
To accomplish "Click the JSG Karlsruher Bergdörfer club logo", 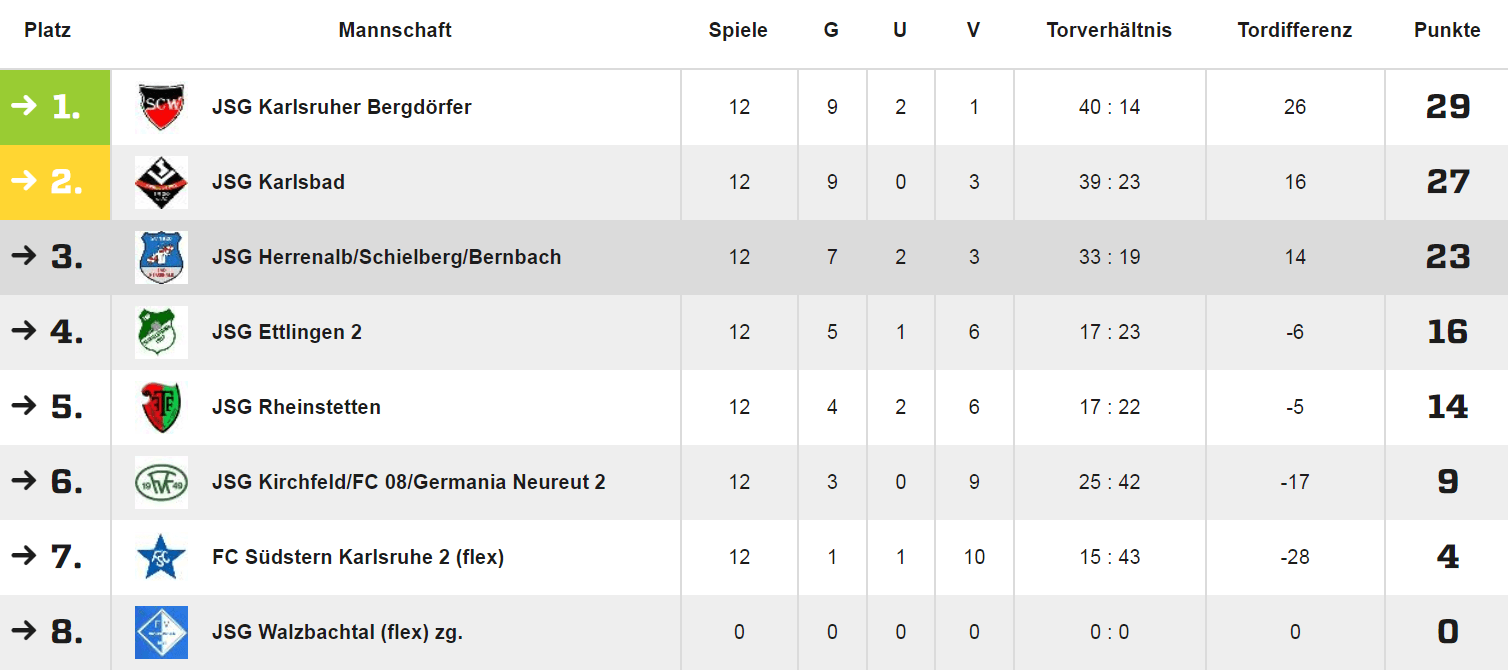I will [161, 107].
